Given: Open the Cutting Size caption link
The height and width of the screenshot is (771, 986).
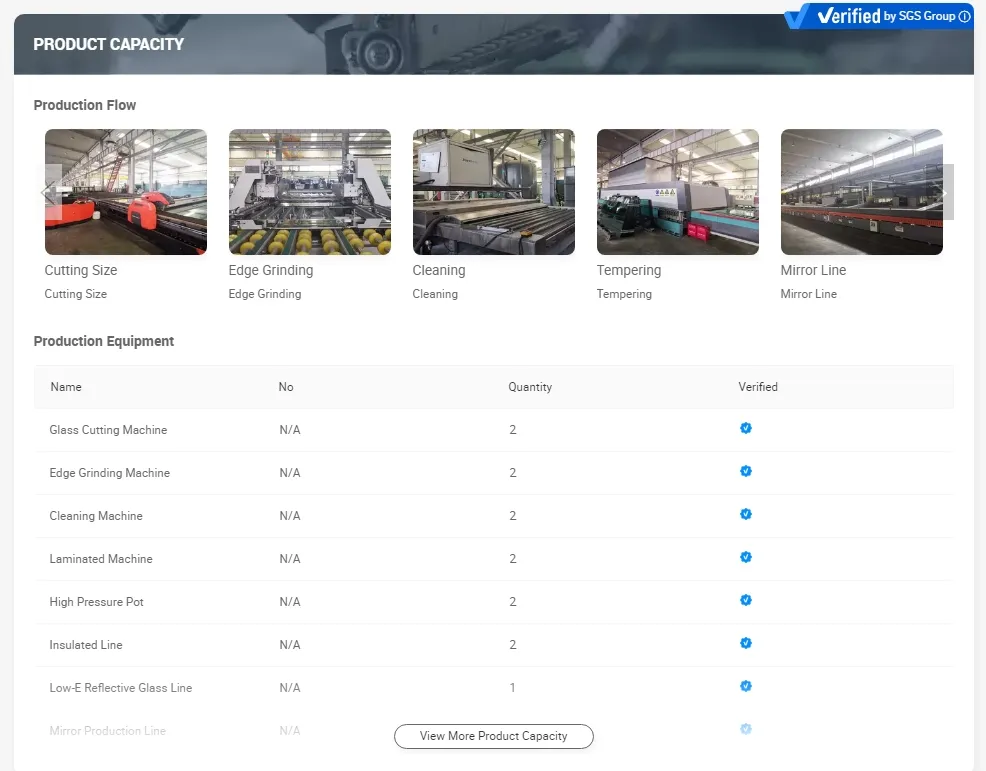Looking at the screenshot, I should coord(81,270).
